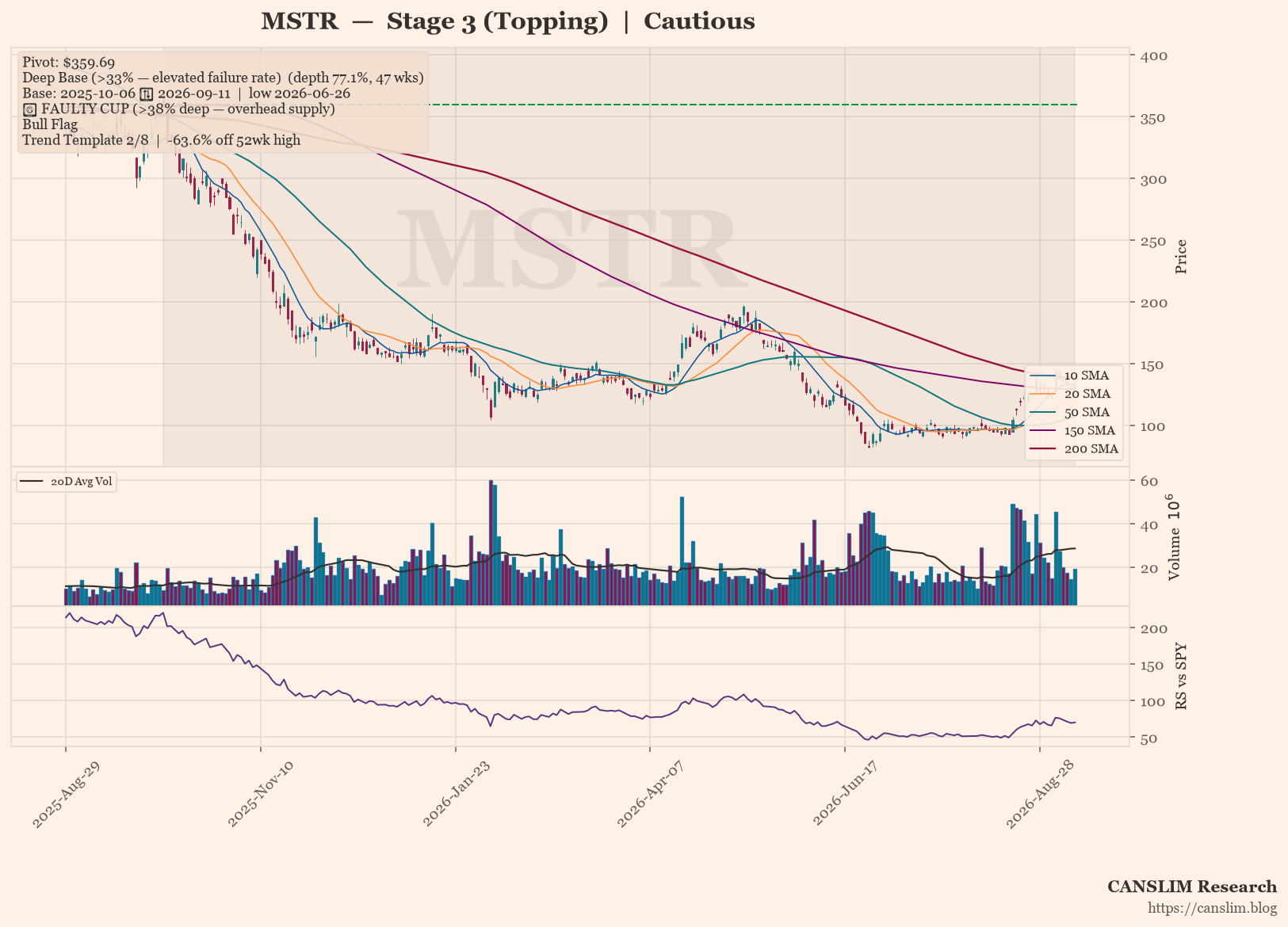Click the 'Bull Flag' pattern label
1288x927 pixels.
50,124
